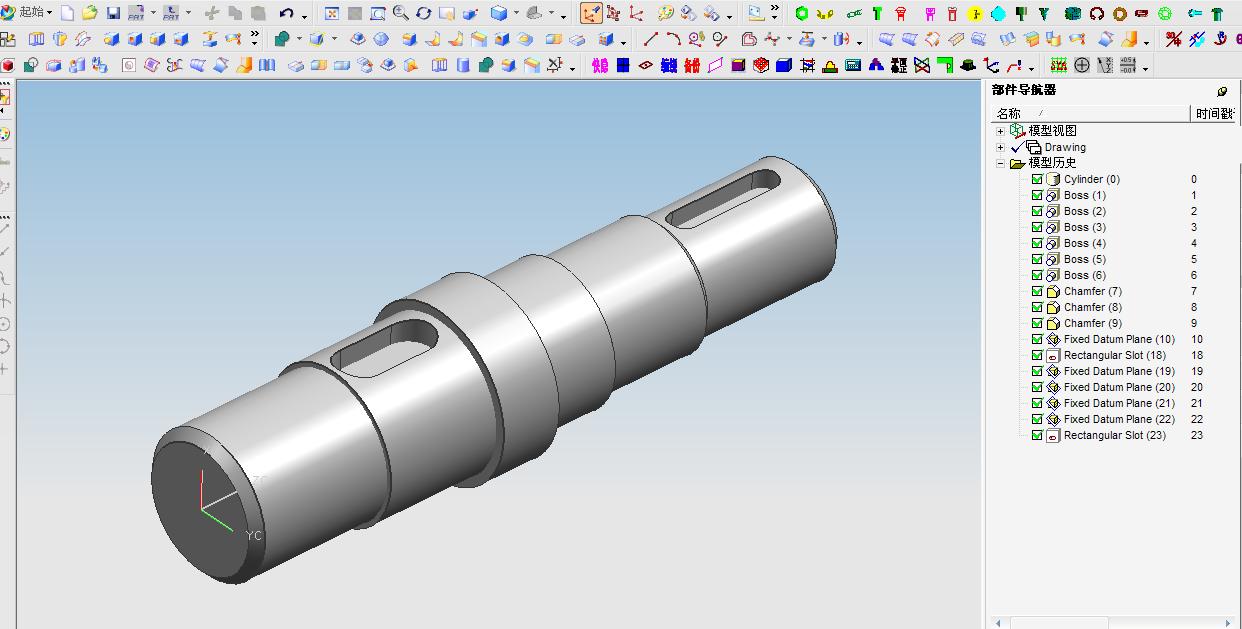Screen dimensions: 1242x629
Task: Select the Rotate view tool
Action: 423,13
